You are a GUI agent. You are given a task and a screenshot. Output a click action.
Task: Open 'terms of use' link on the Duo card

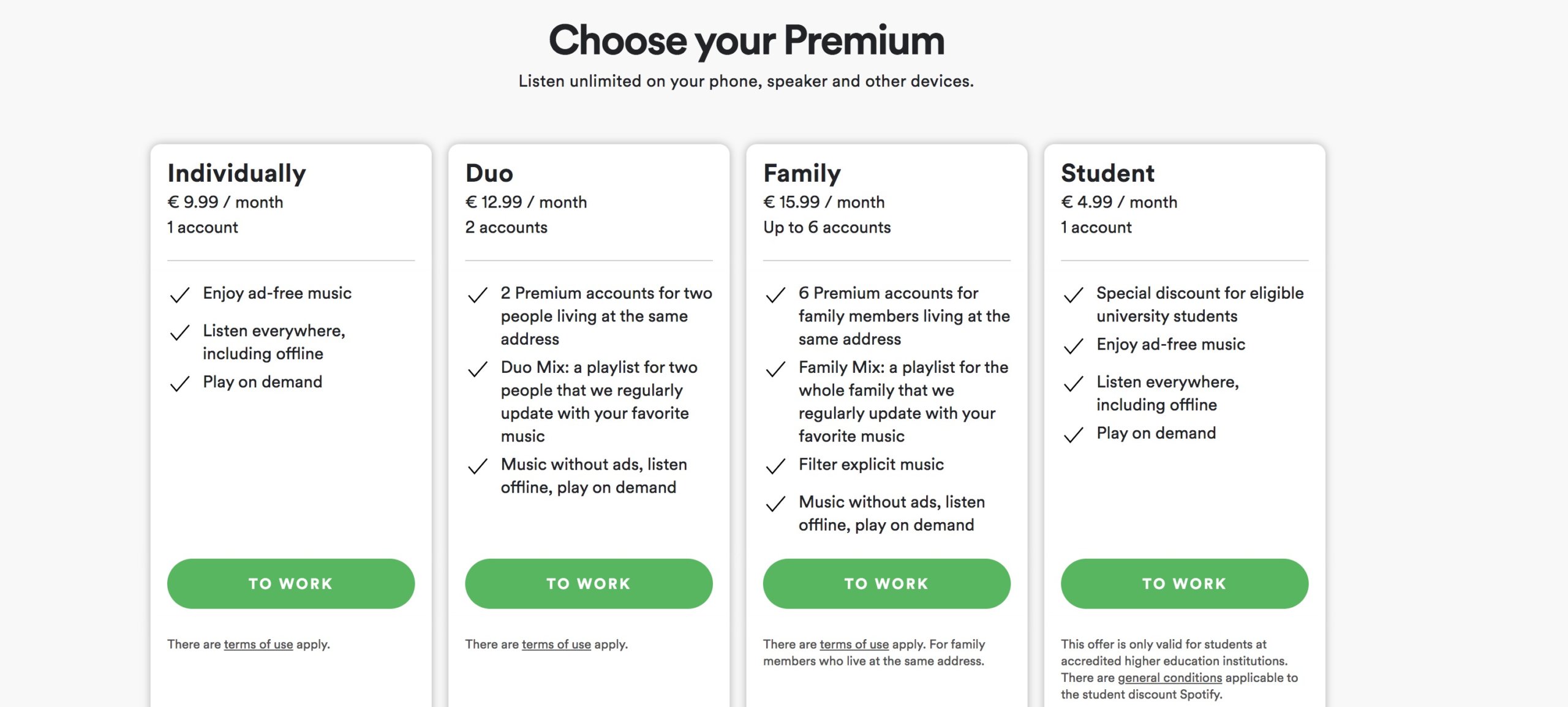coord(556,645)
